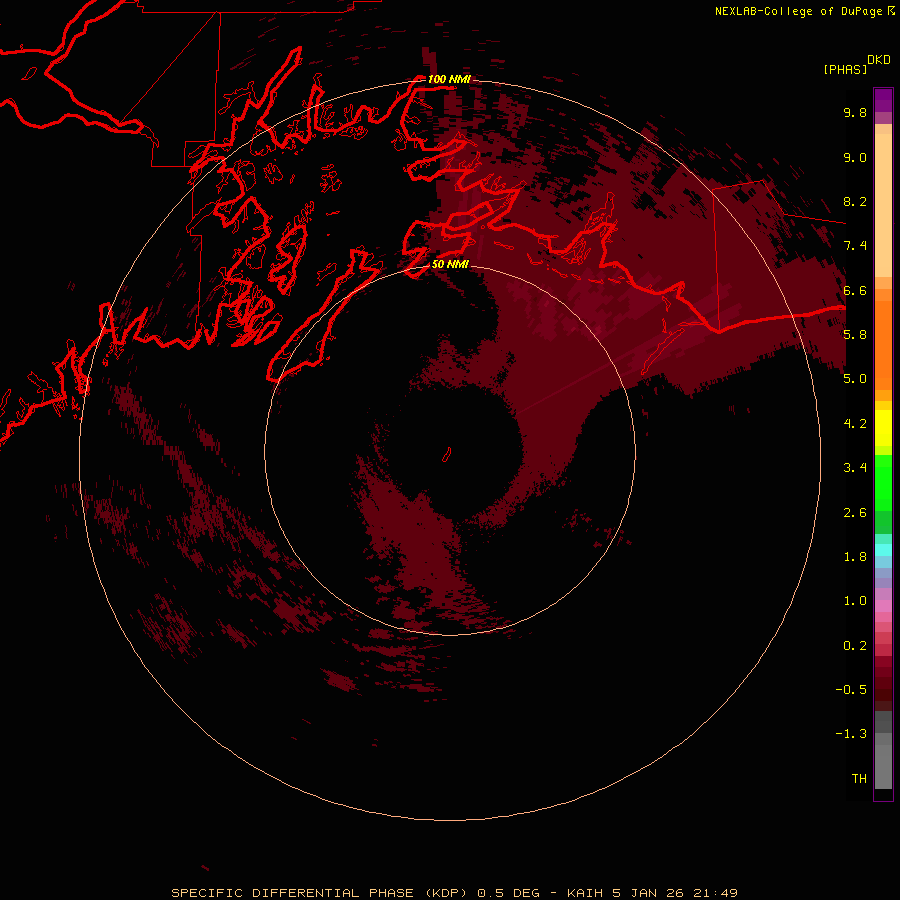This screenshot has width=900, height=900.
Task: Click the 5.8 legend value
Action: tap(855, 335)
